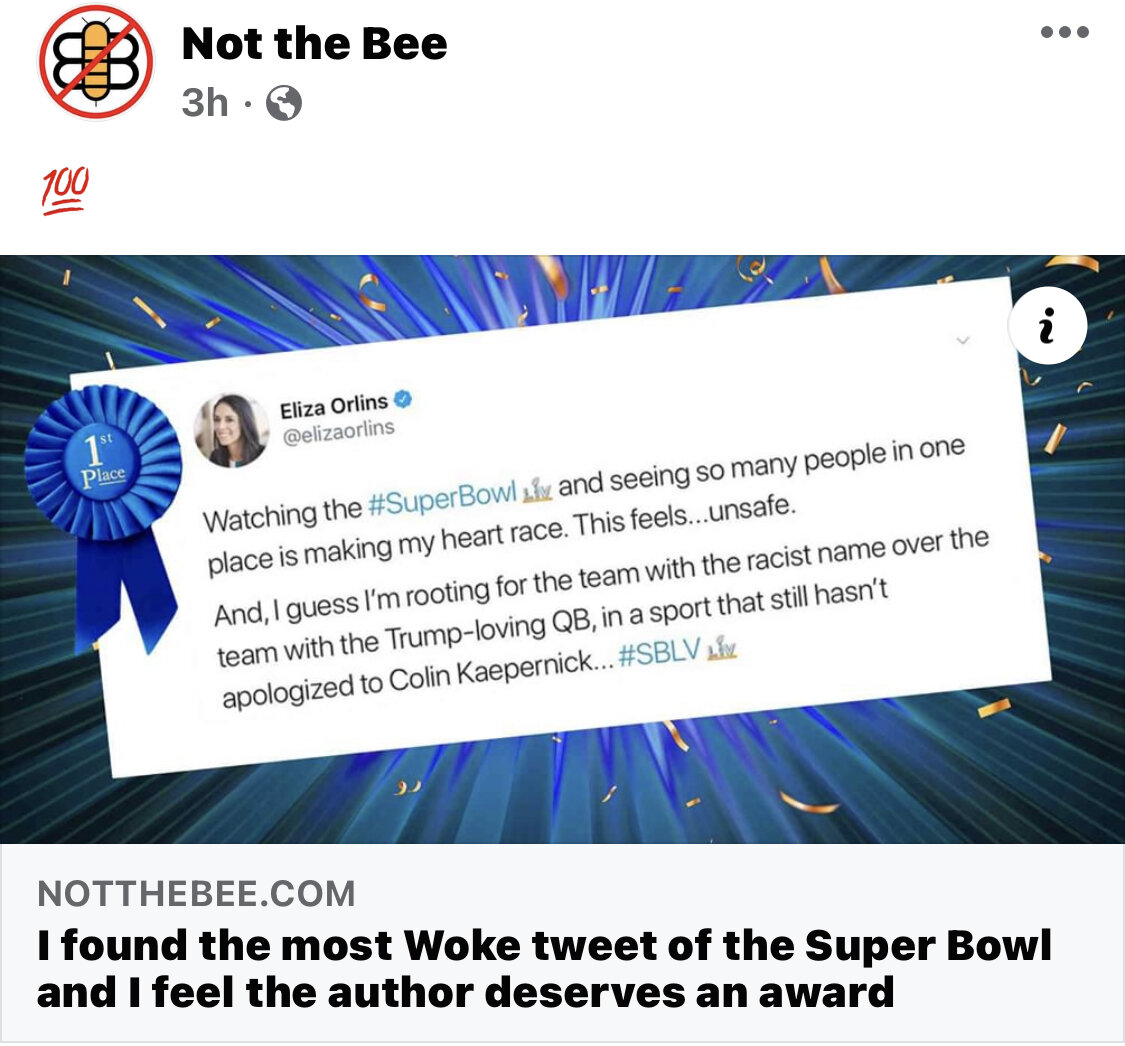The image size is (1125, 1046).
Task: Click Eliza Orlins' tweet avatar photo
Action: [231, 430]
